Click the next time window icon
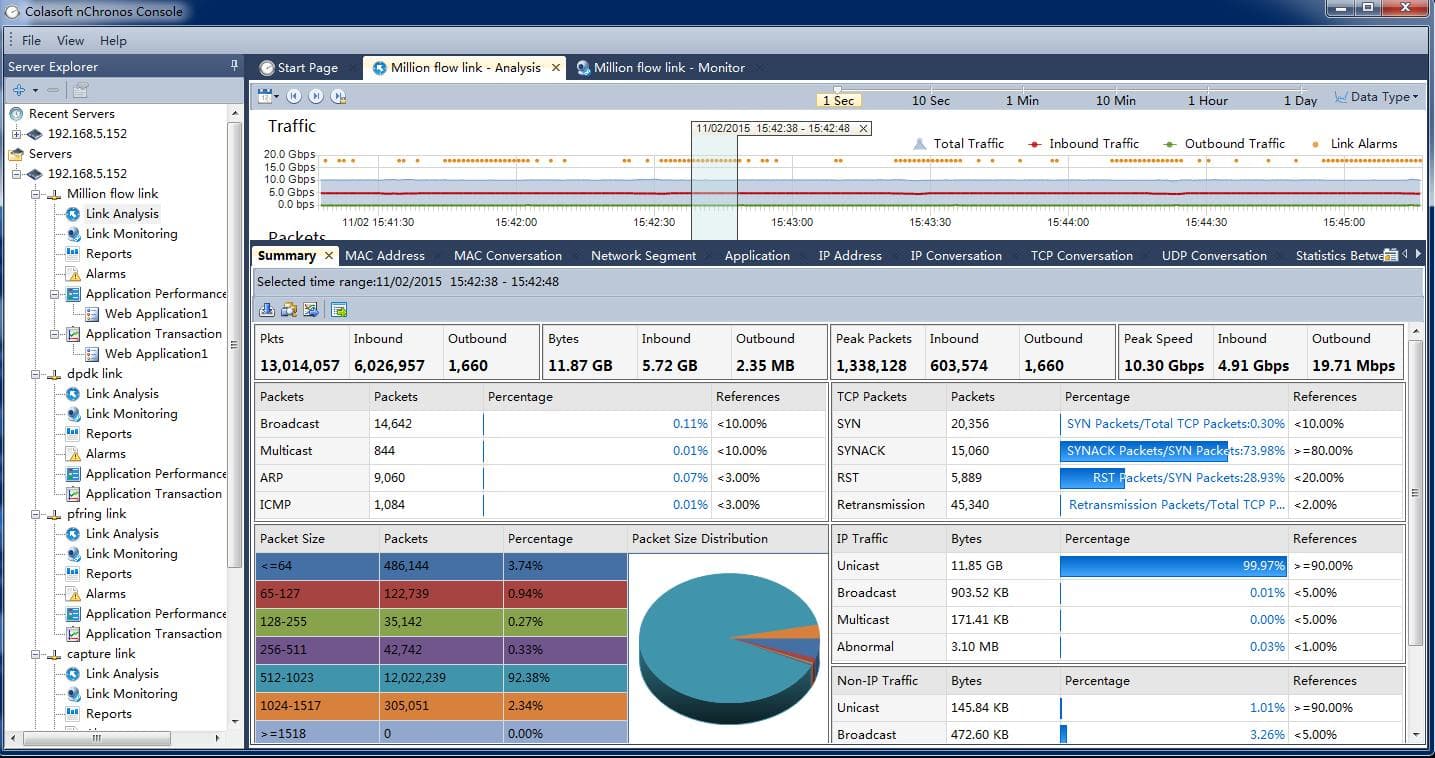 316,96
